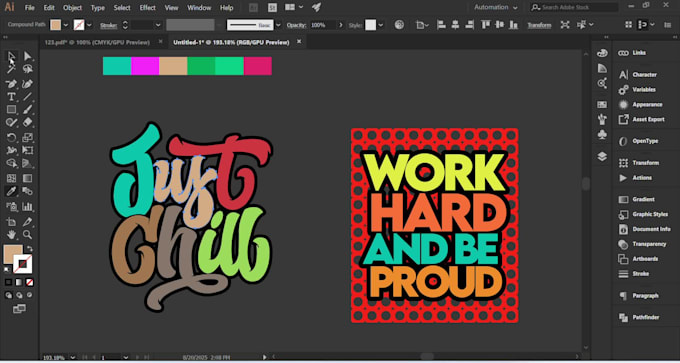Select the Free Transform tool
The width and height of the screenshot is (680, 363).
pos(27,150)
